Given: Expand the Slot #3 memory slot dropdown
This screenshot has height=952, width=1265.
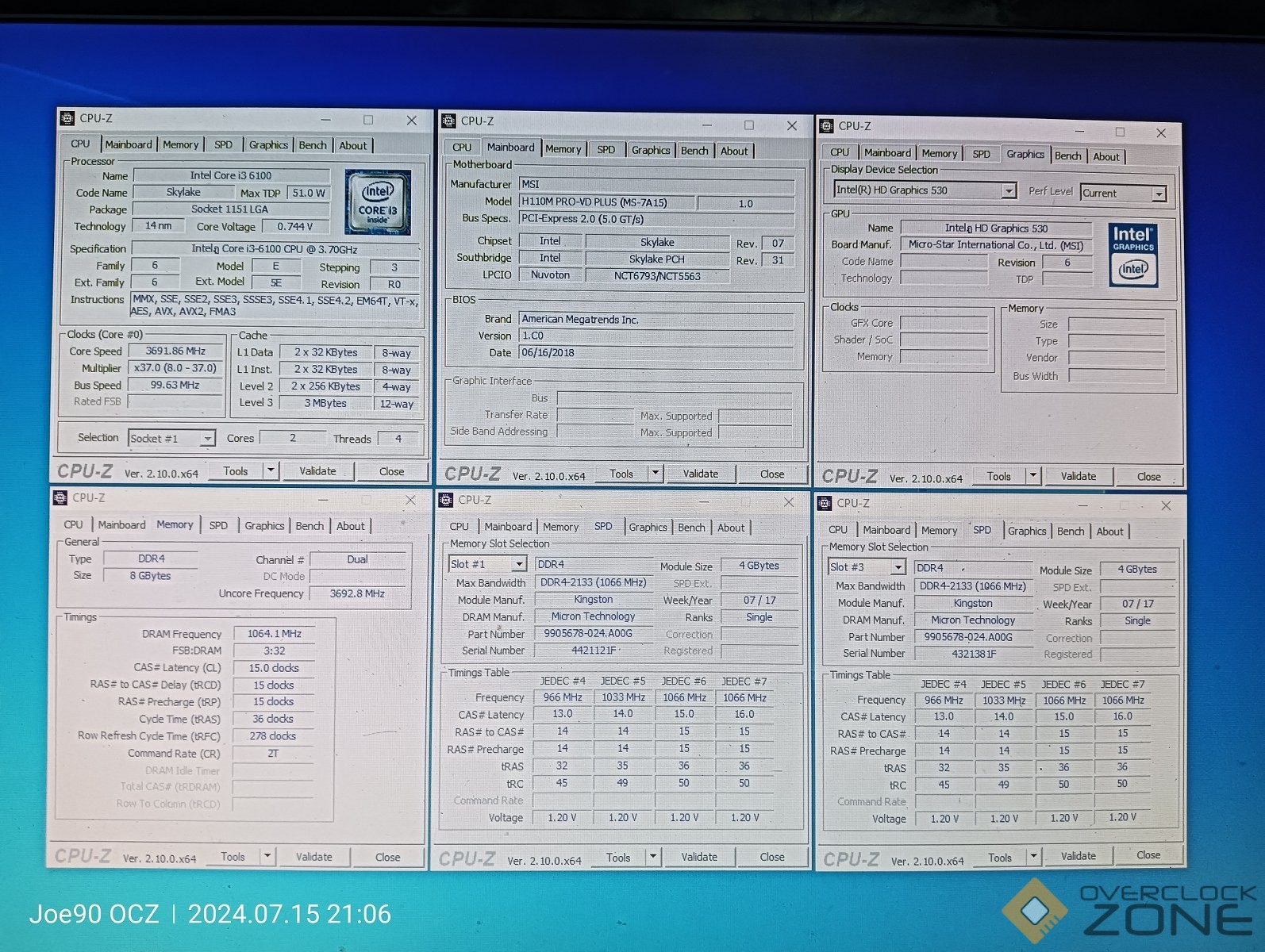Looking at the screenshot, I should [x=898, y=567].
